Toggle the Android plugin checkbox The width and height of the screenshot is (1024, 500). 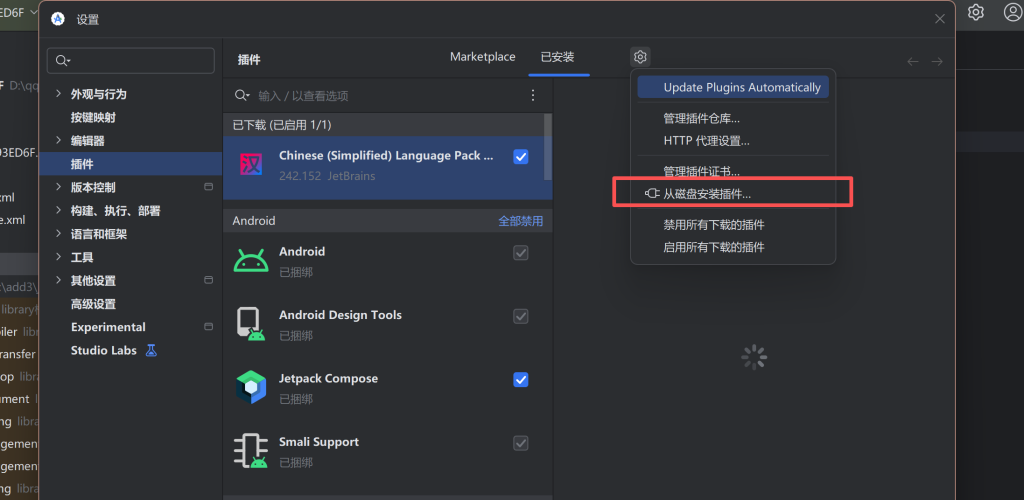[520, 253]
